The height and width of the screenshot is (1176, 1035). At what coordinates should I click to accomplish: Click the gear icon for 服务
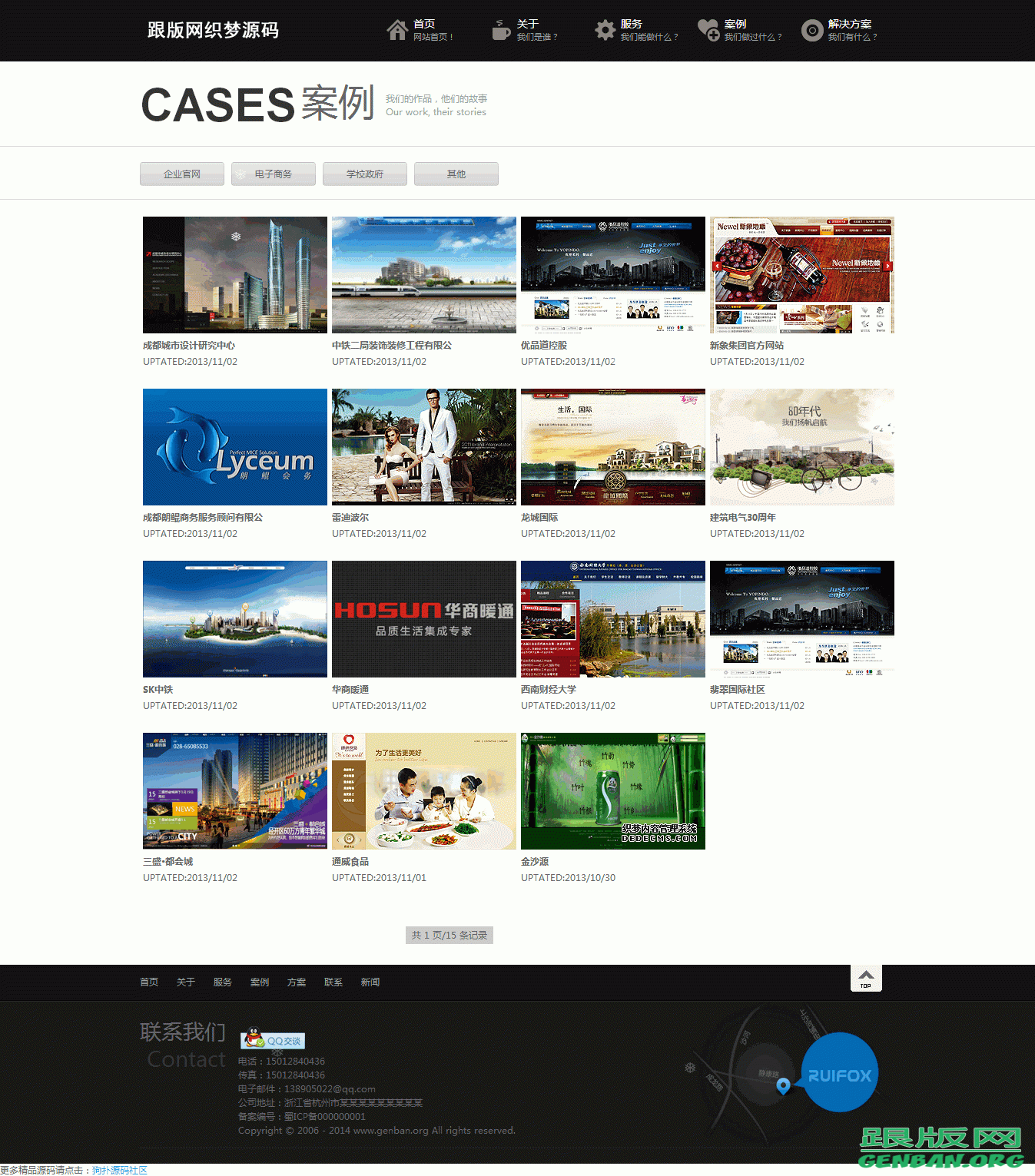604,29
